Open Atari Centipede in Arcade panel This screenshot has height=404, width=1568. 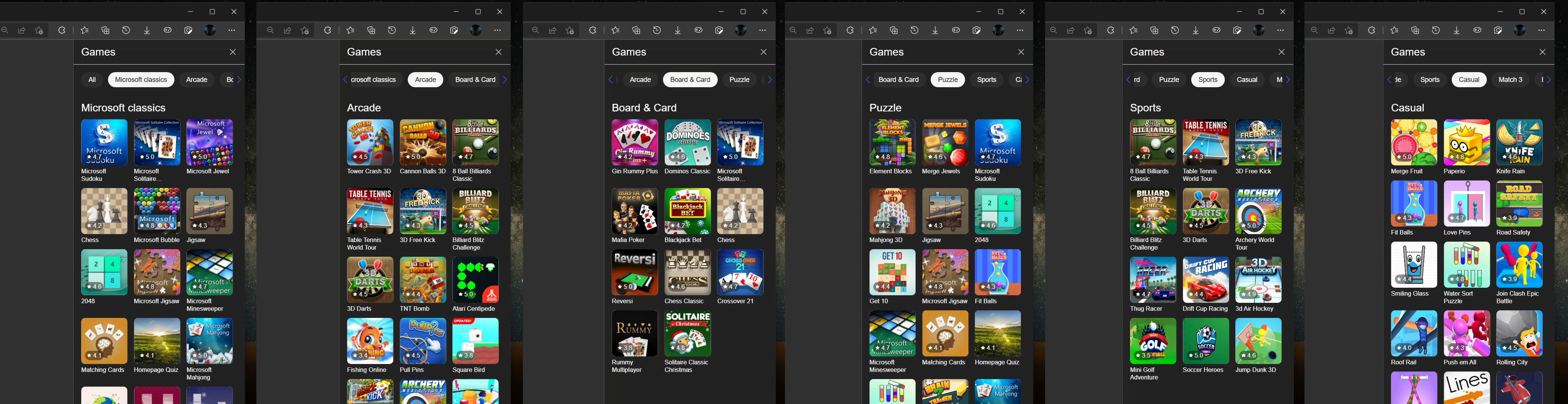click(475, 284)
